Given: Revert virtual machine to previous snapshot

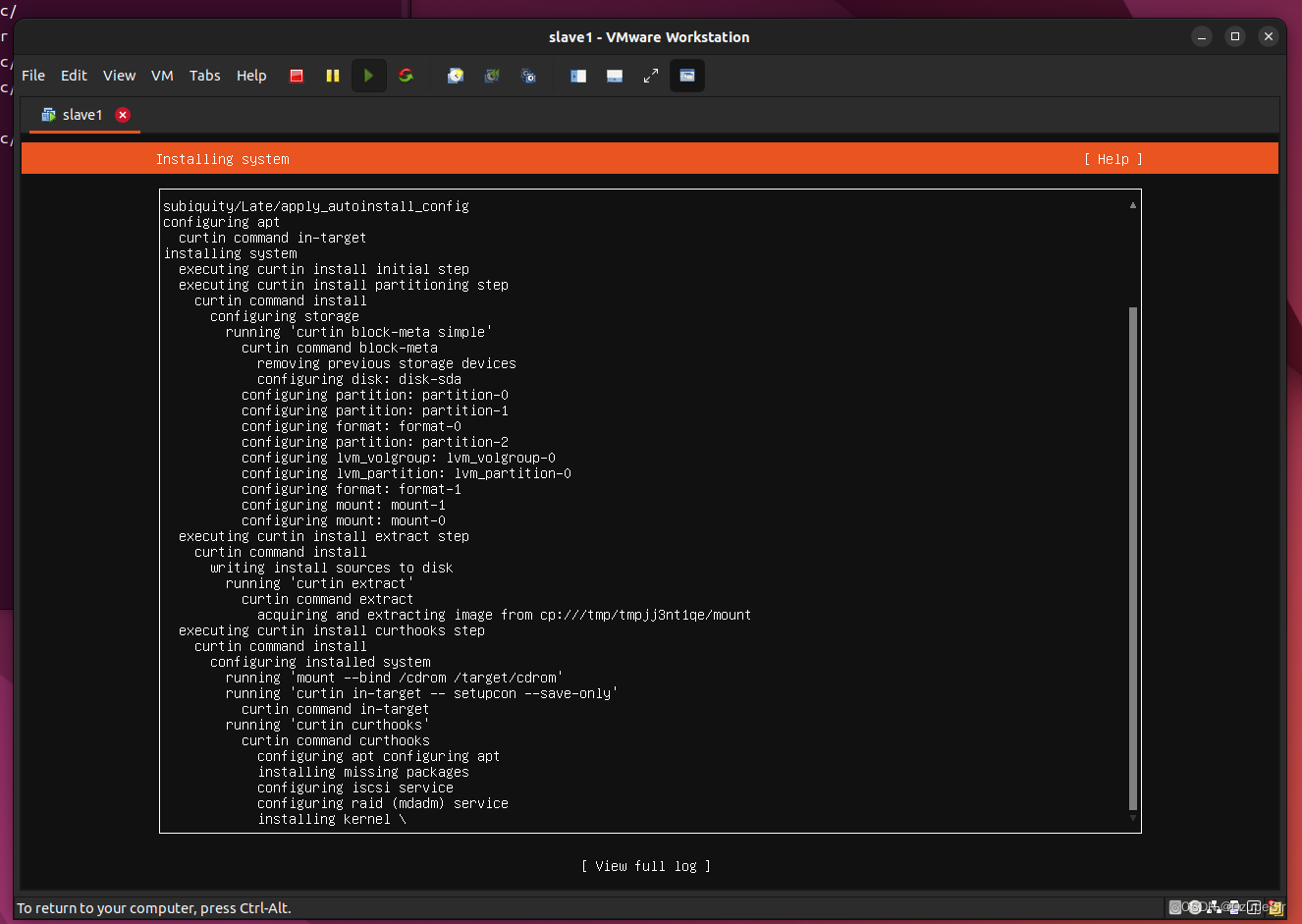Looking at the screenshot, I should 492,76.
